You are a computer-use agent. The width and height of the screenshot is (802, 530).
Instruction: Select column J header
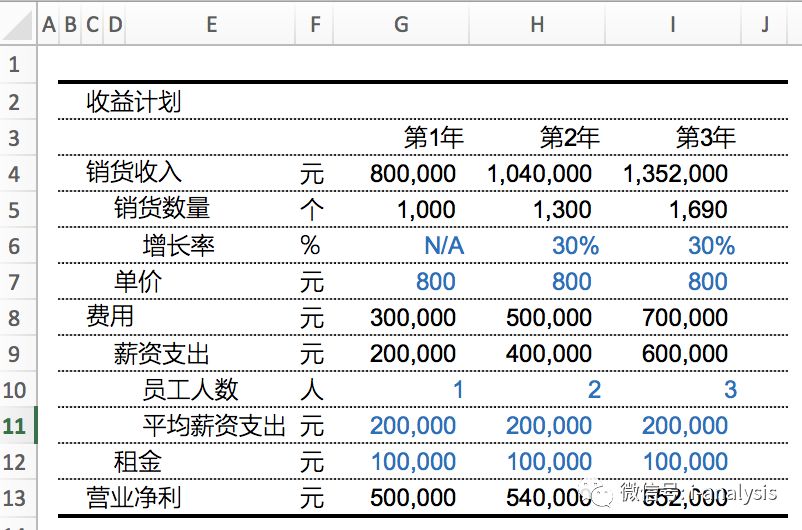765,25
